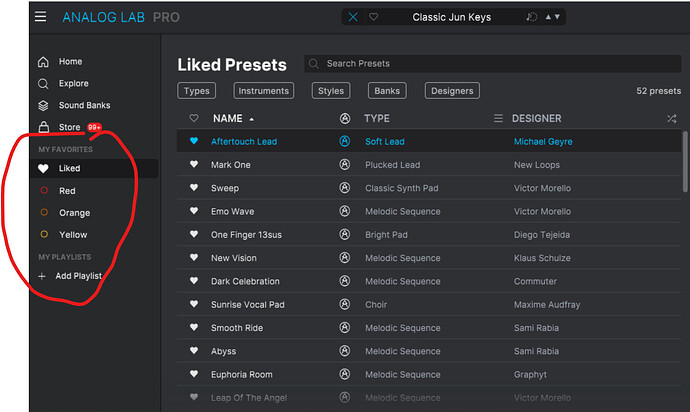Sort by liked using header heart icon
690x412 pixels.
pyautogui.click(x=194, y=118)
